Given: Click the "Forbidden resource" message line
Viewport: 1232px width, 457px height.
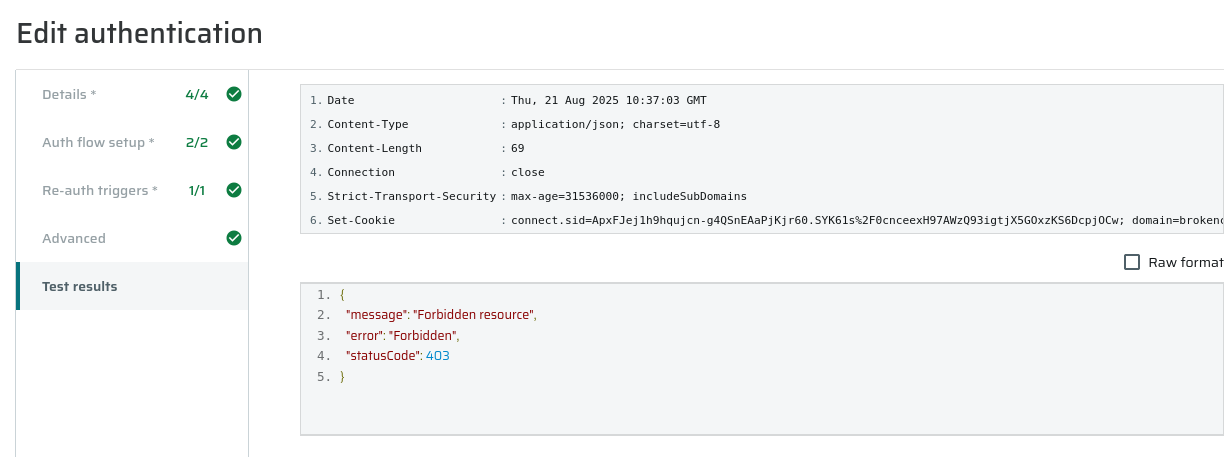Looking at the screenshot, I should [441, 315].
